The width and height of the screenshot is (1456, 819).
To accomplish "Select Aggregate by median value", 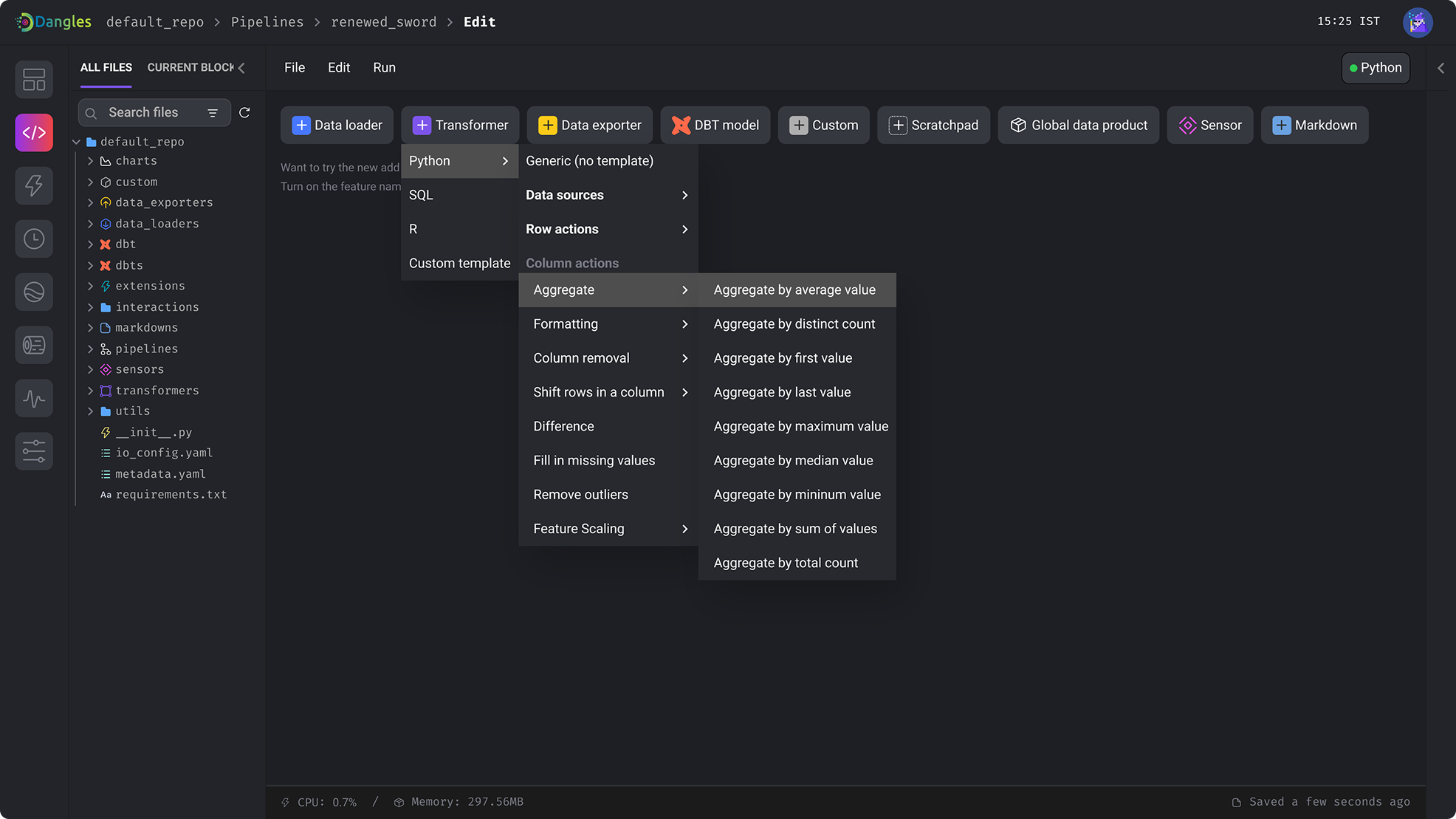I will (x=793, y=460).
